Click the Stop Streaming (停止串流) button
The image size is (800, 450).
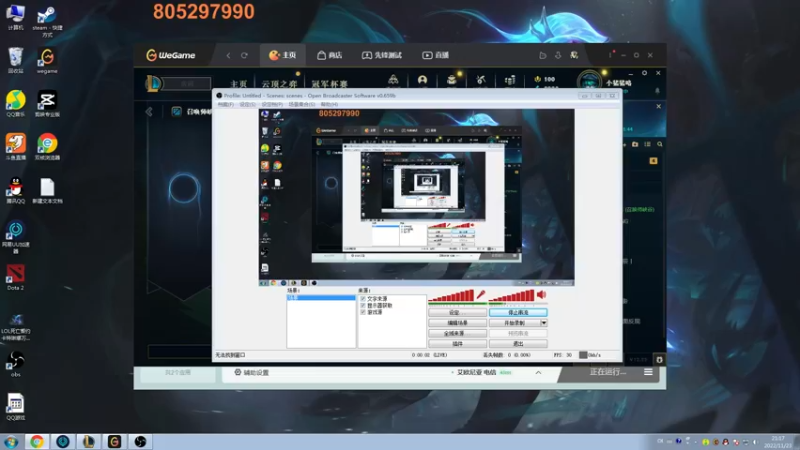[518, 312]
